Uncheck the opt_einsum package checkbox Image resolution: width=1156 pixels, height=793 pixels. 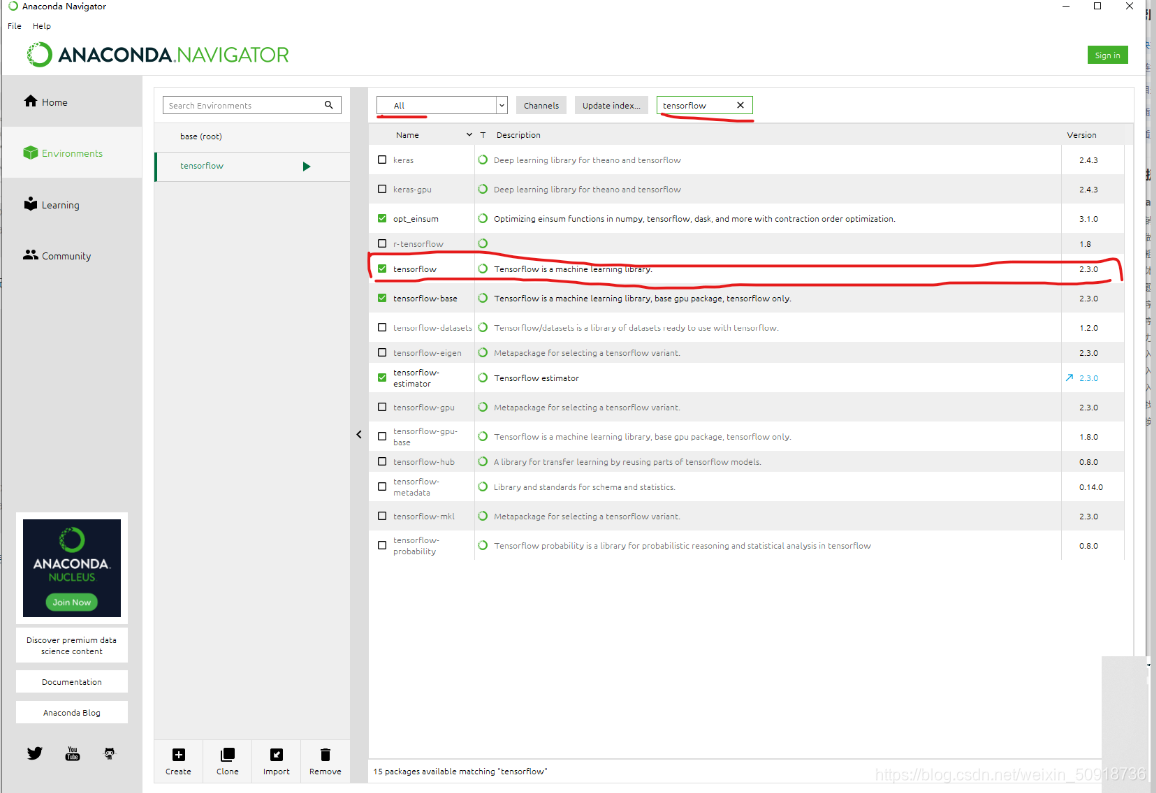click(382, 218)
